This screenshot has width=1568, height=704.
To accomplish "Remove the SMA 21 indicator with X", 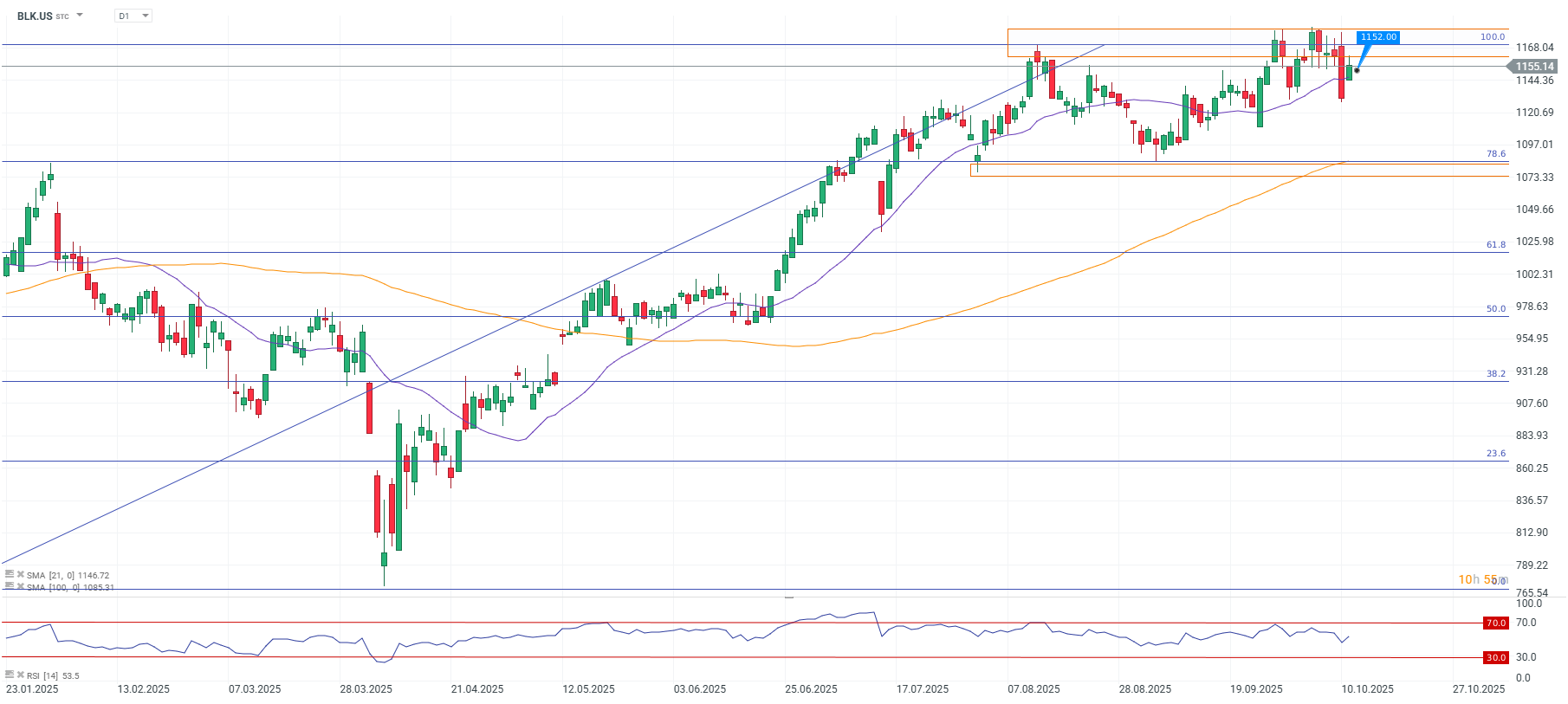I will 21,574.
